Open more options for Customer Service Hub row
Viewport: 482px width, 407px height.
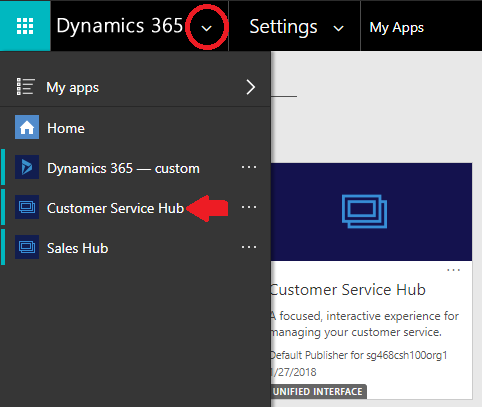[x=249, y=207]
